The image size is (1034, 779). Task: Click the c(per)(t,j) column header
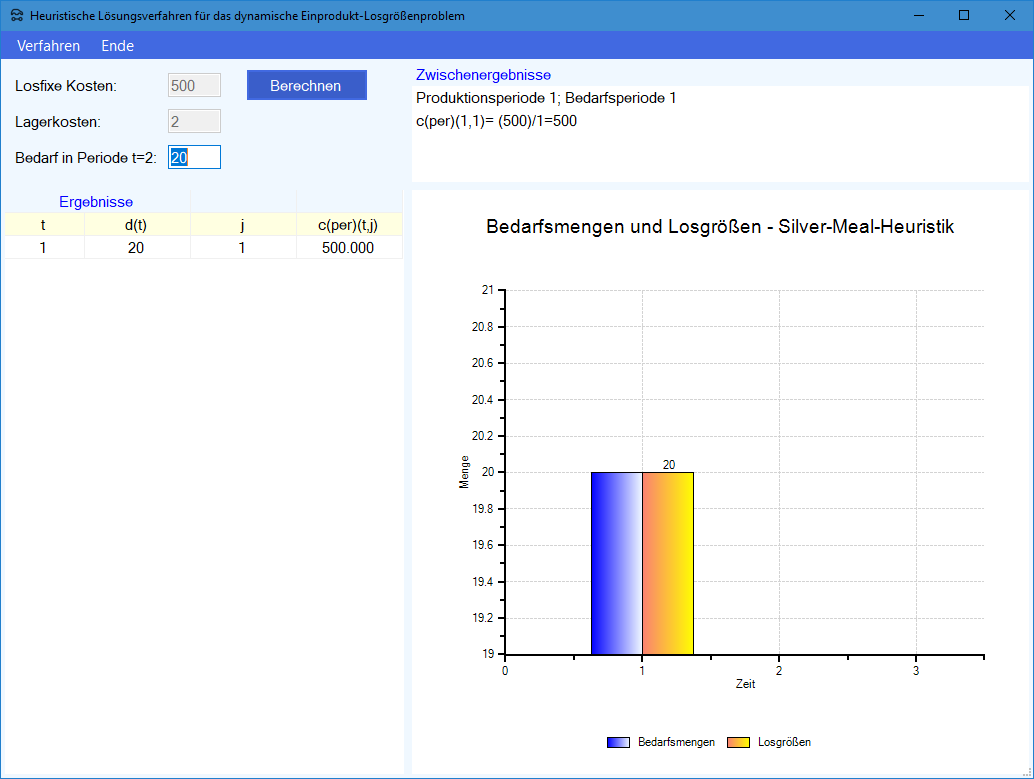[348, 225]
